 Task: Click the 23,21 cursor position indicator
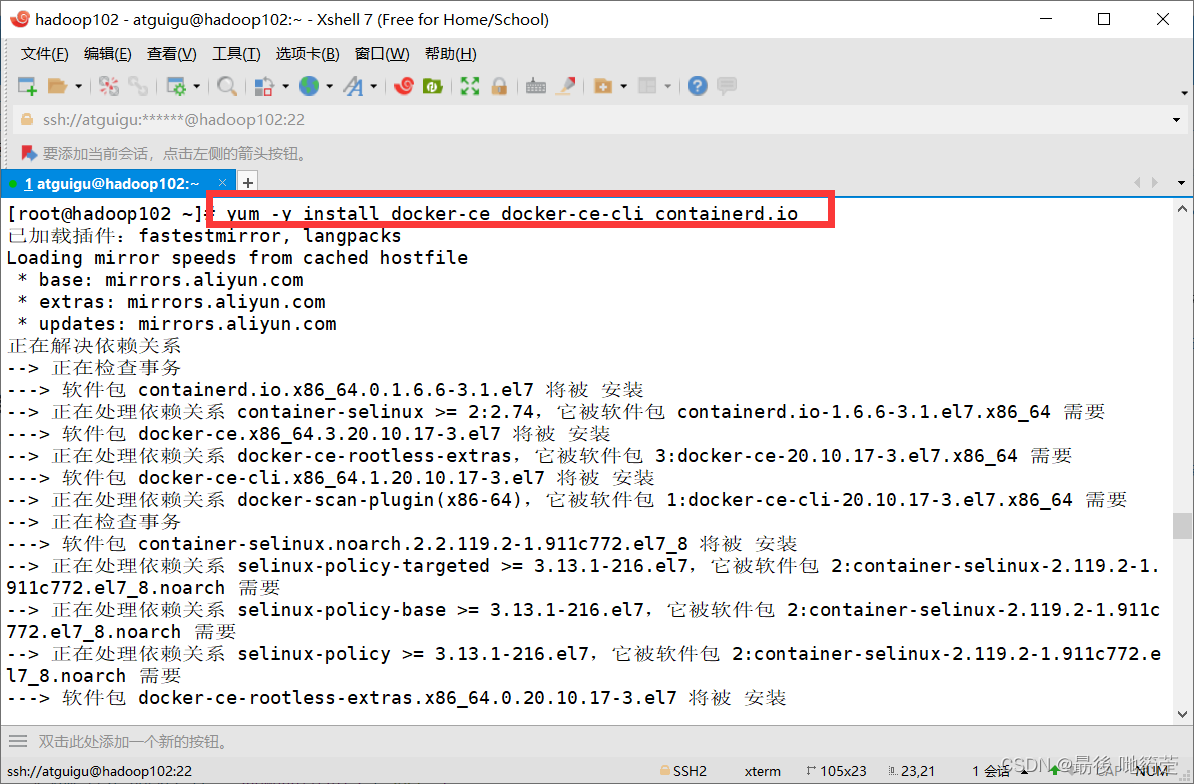click(x=911, y=771)
